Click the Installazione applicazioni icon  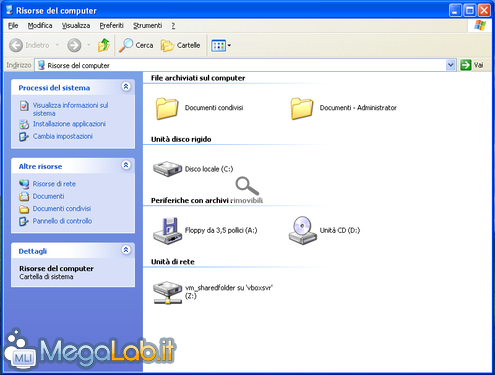pos(24,124)
